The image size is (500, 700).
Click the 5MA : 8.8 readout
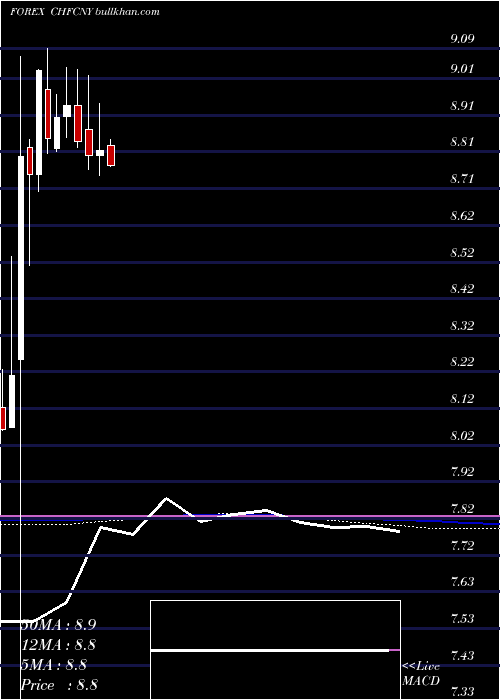click(54, 665)
